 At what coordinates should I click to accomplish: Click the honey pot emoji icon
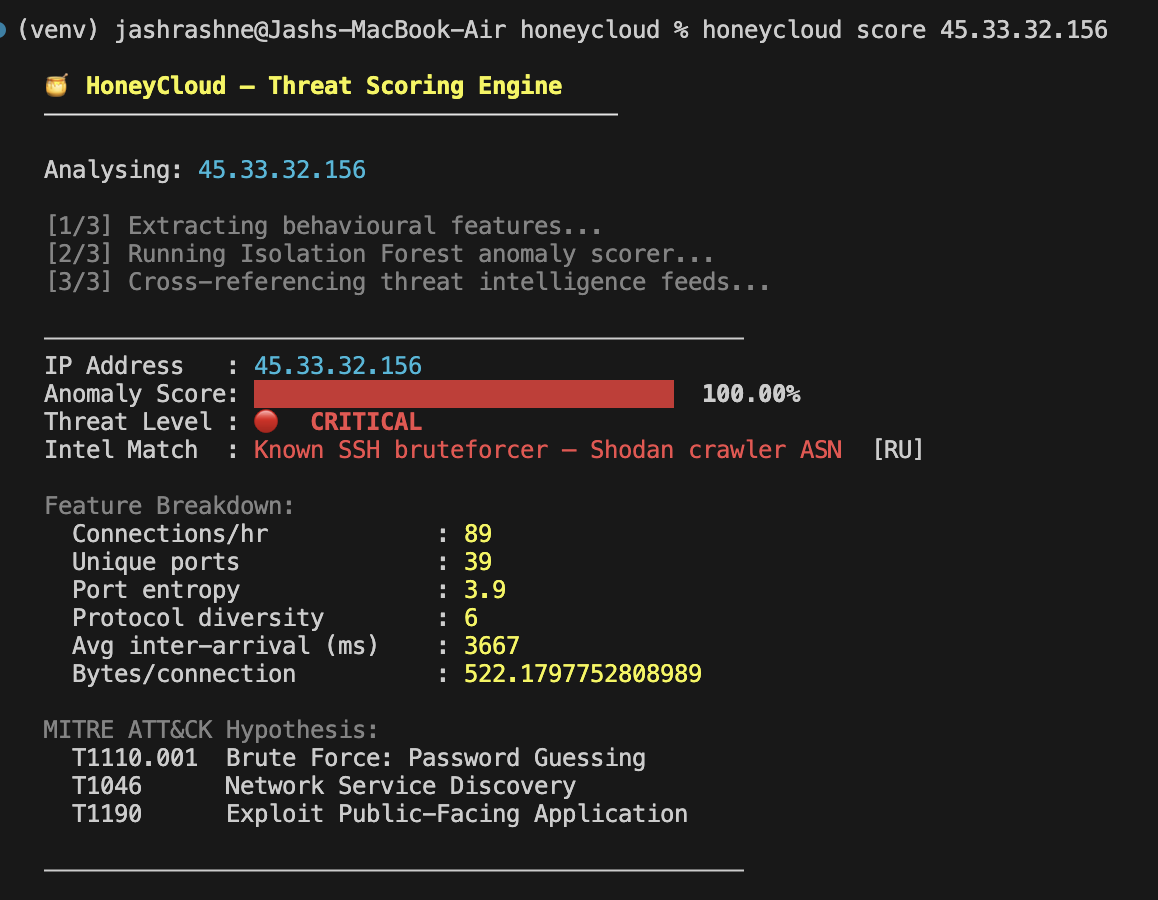click(x=56, y=86)
